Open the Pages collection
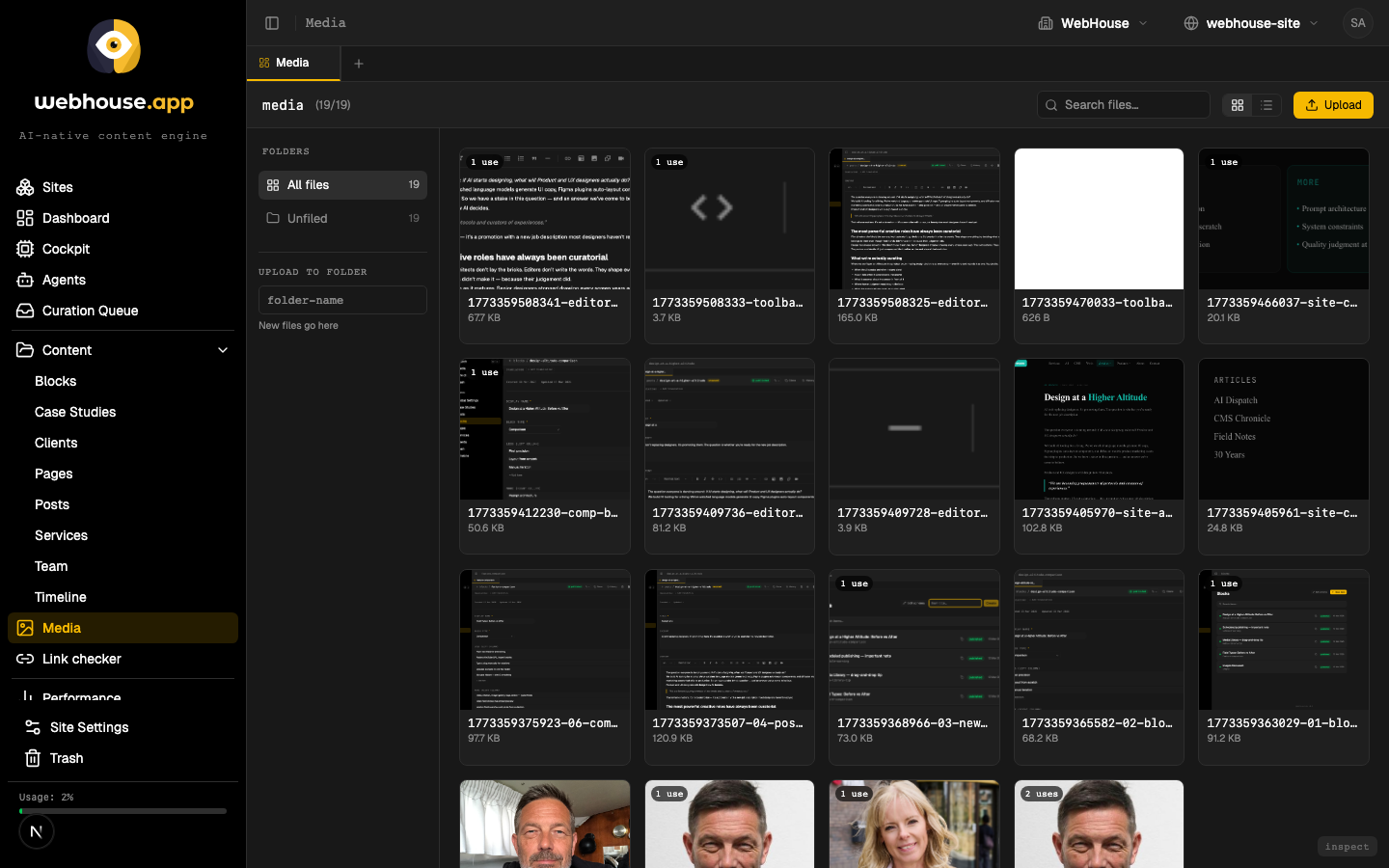This screenshot has width=1389, height=868. coord(54,474)
